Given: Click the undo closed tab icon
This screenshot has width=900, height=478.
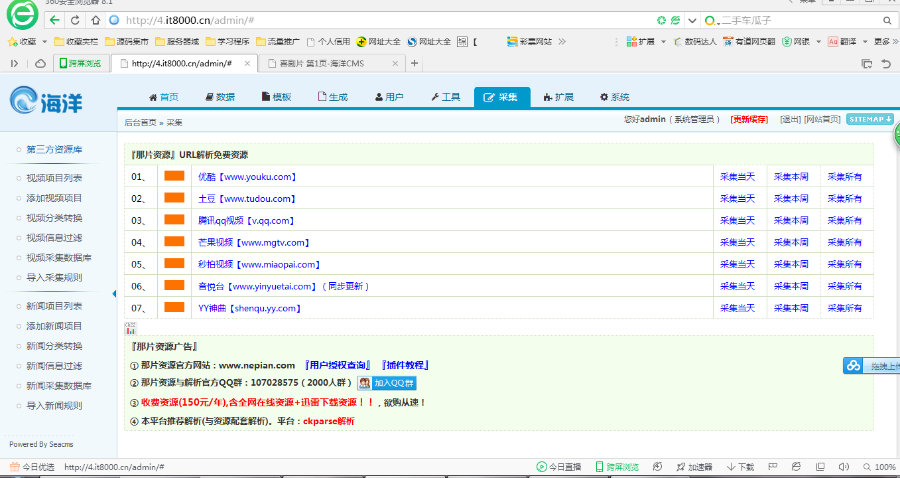Looking at the screenshot, I should tap(887, 63).
